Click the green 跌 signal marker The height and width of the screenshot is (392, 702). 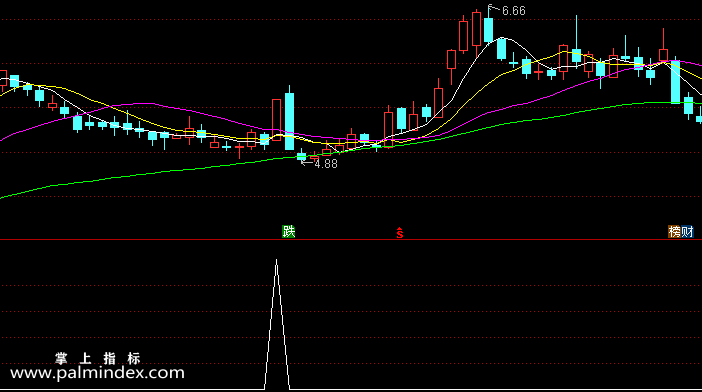(x=289, y=231)
